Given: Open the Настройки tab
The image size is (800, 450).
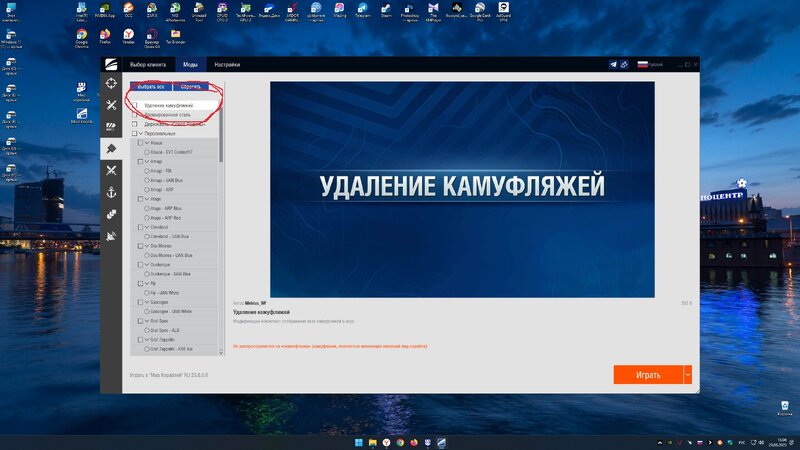Looking at the screenshot, I should [x=227, y=64].
